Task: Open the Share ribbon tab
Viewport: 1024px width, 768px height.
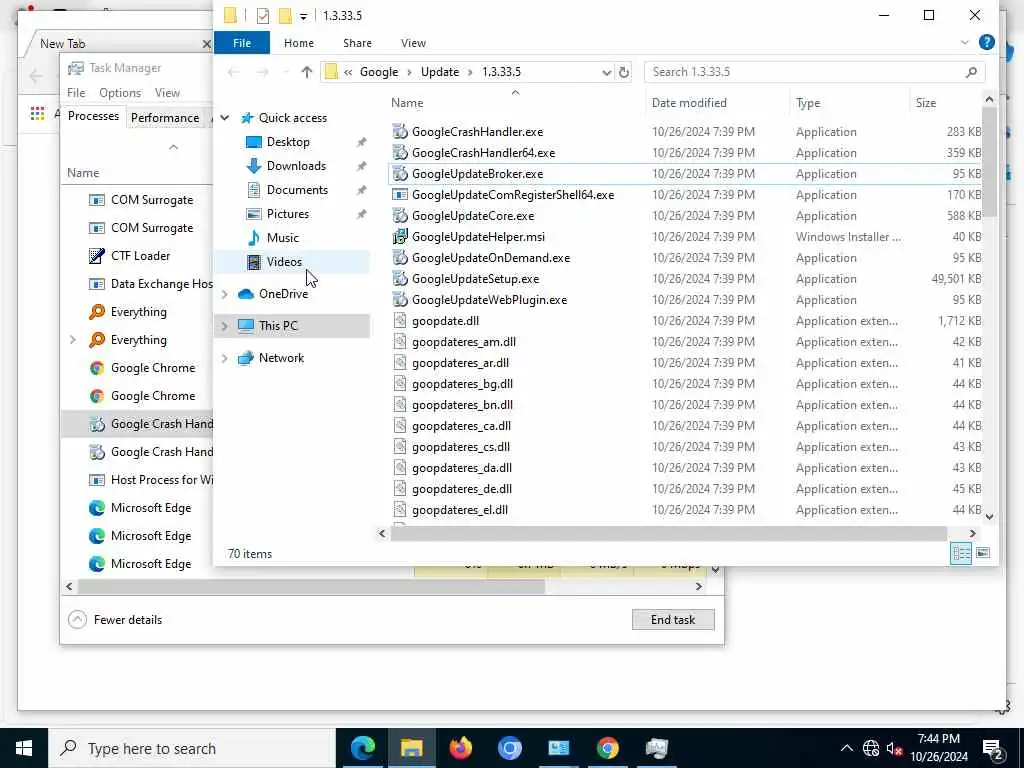Action: [357, 43]
